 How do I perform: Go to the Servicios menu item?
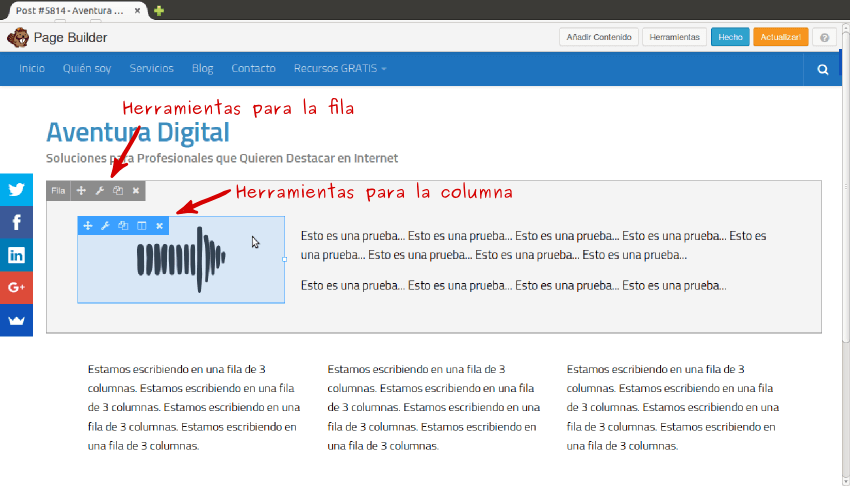(x=151, y=69)
